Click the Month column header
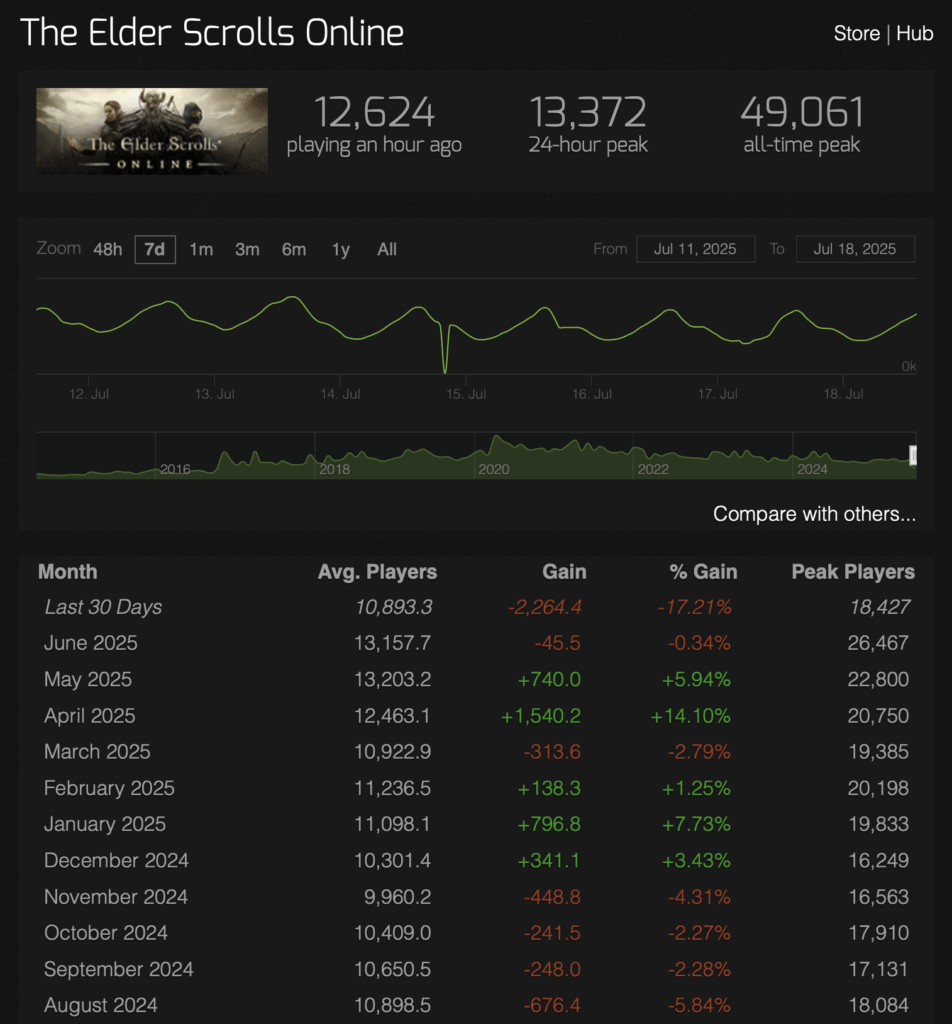Screen dimensions: 952x1024 click(68, 572)
